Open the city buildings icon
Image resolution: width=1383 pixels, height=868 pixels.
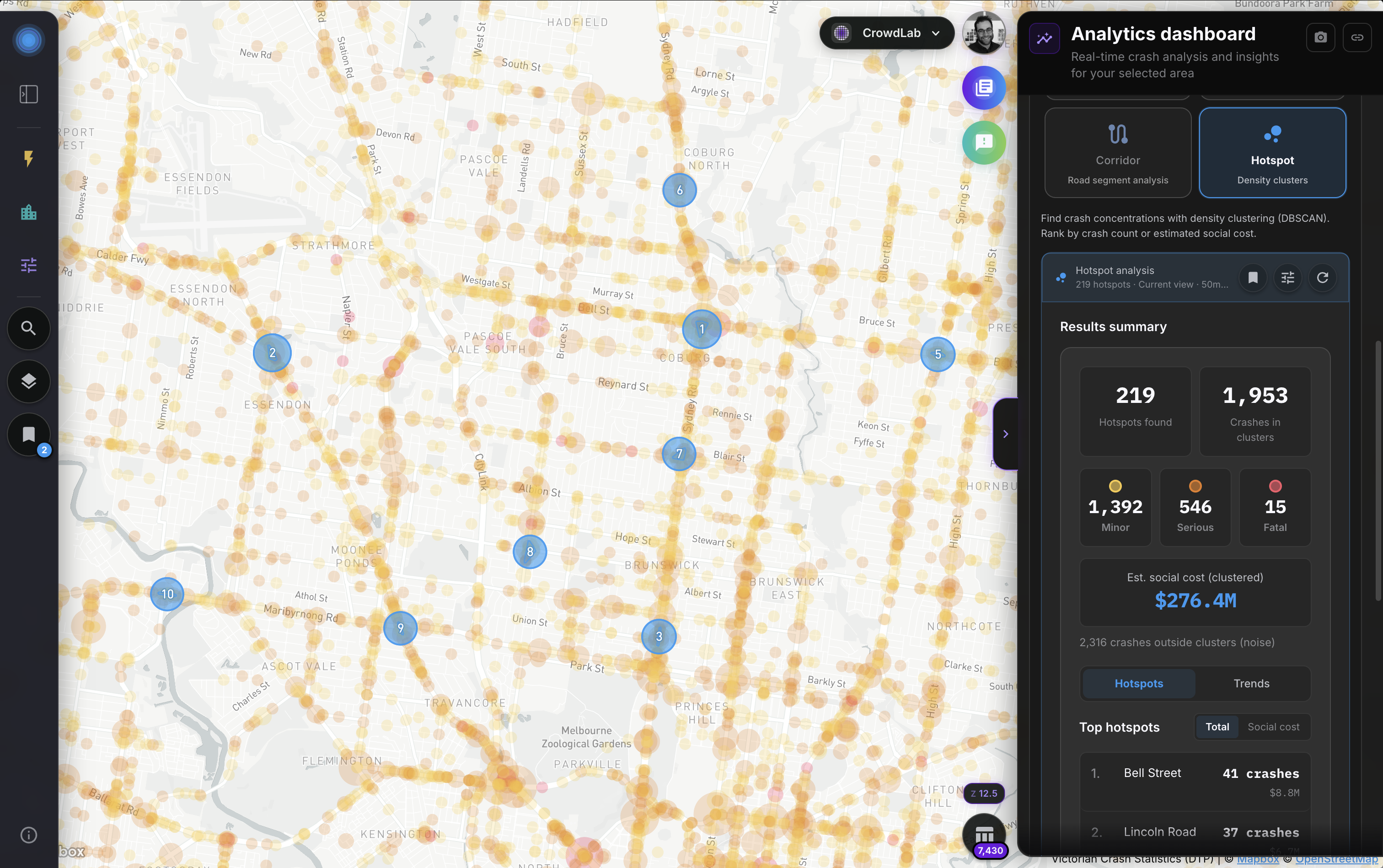[28, 212]
